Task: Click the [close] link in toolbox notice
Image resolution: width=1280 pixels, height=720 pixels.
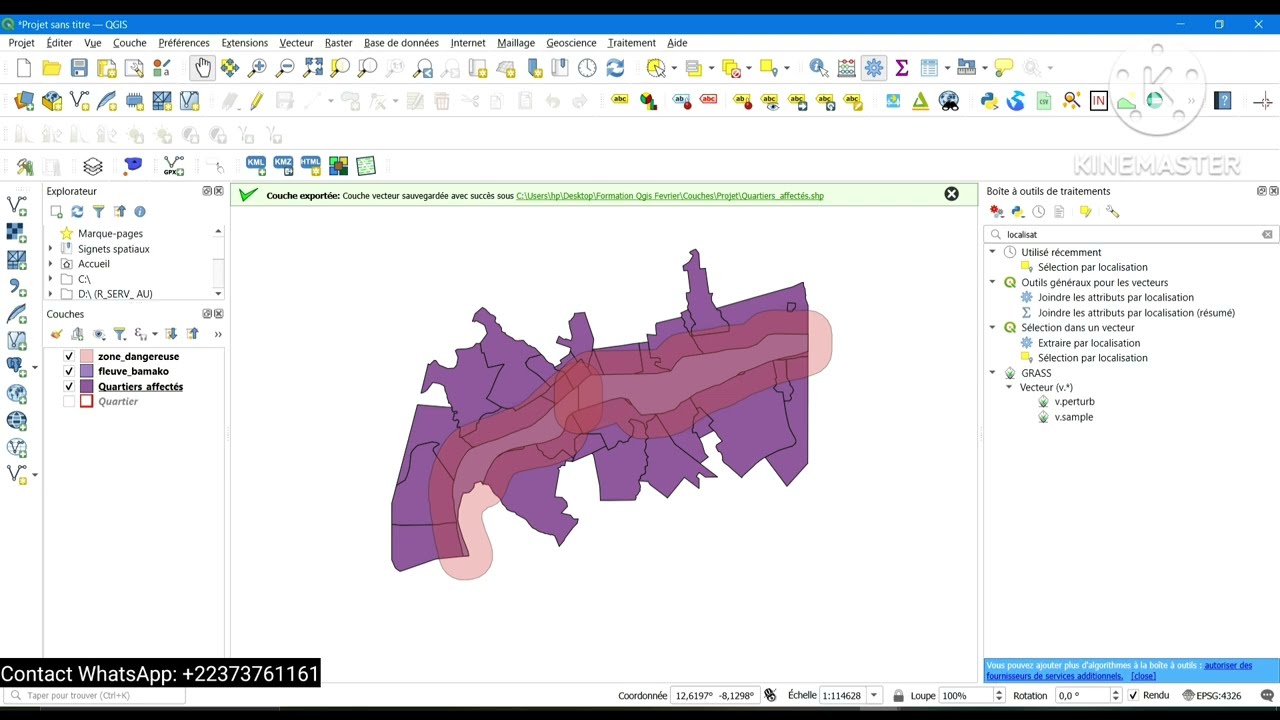Action: point(1143,676)
